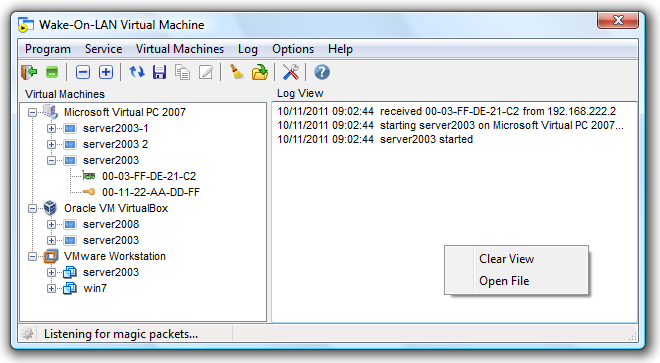Click the log line 'received 00-03-FF-DE-21-C2'

(x=447, y=111)
